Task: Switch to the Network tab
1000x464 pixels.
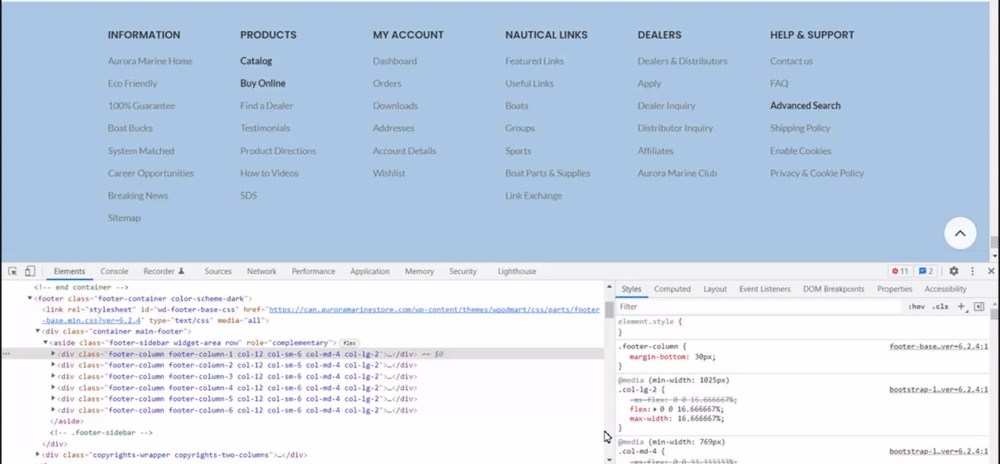Action: point(261,272)
